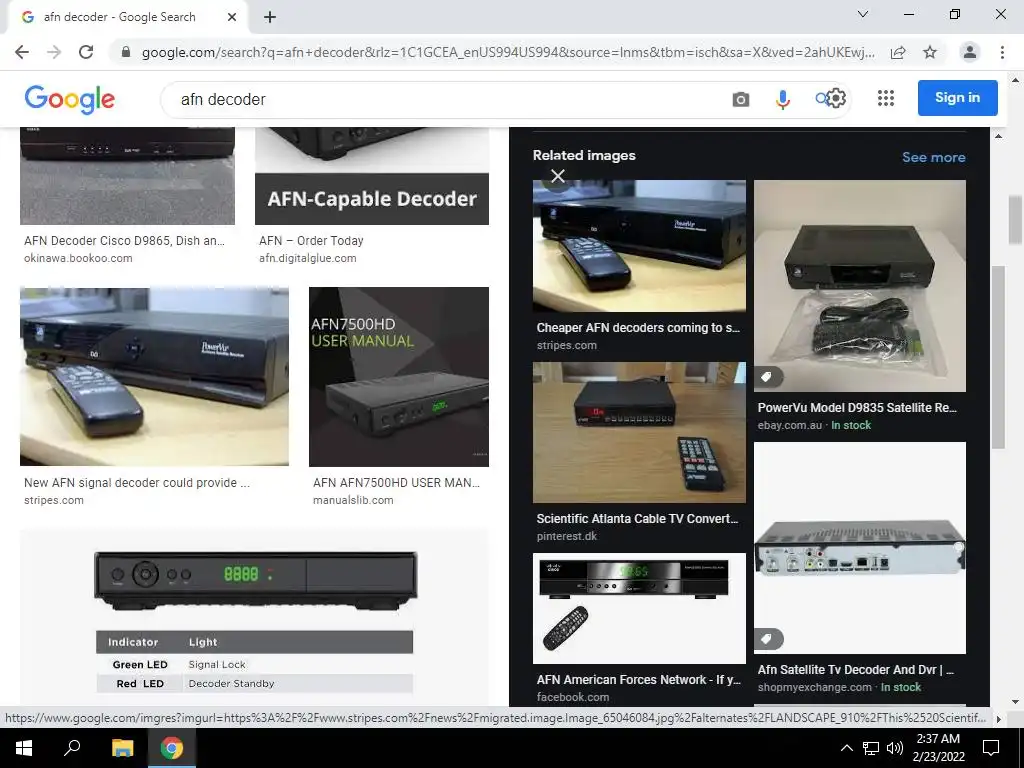Click AFN – Order Today title

pyautogui.click(x=311, y=240)
